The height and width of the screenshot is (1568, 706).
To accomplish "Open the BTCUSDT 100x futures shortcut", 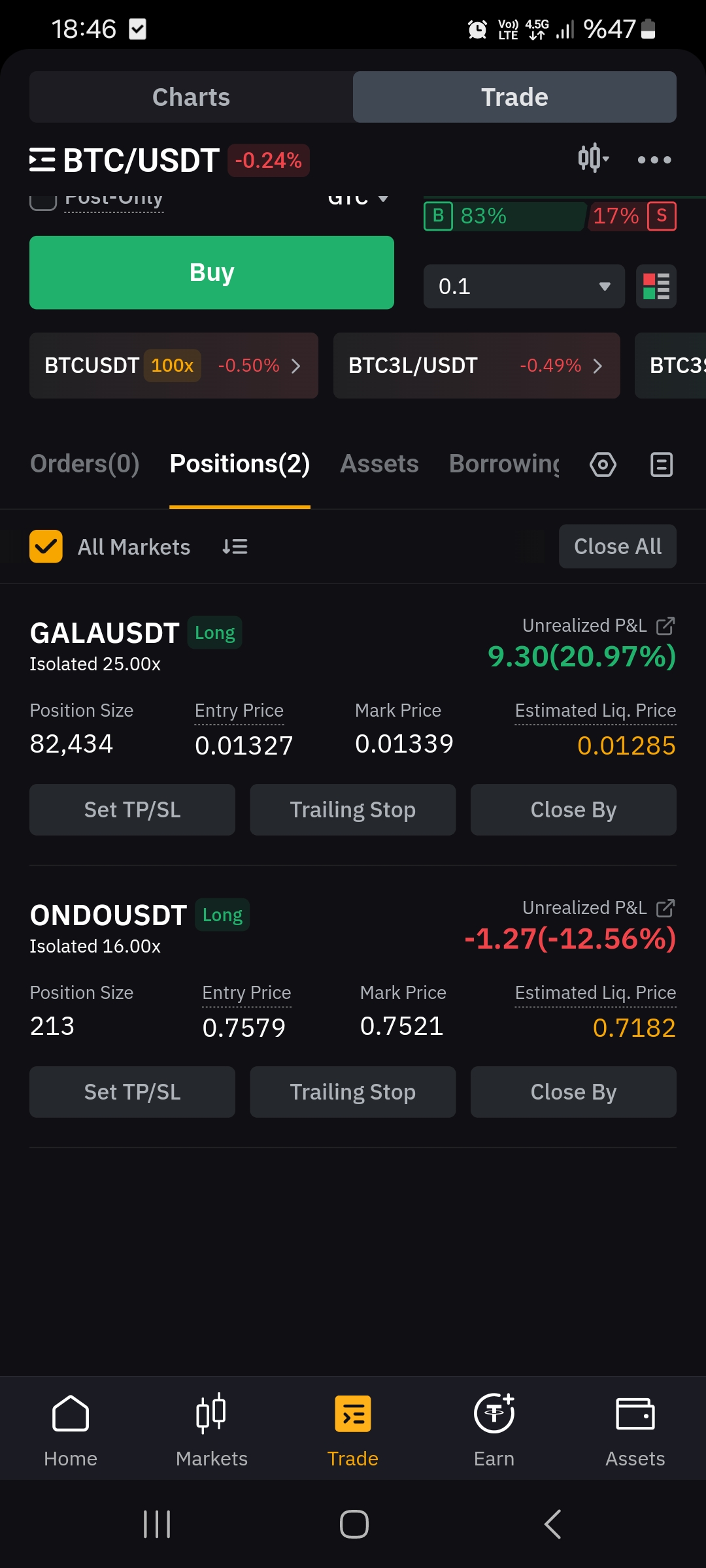I will coord(174,365).
